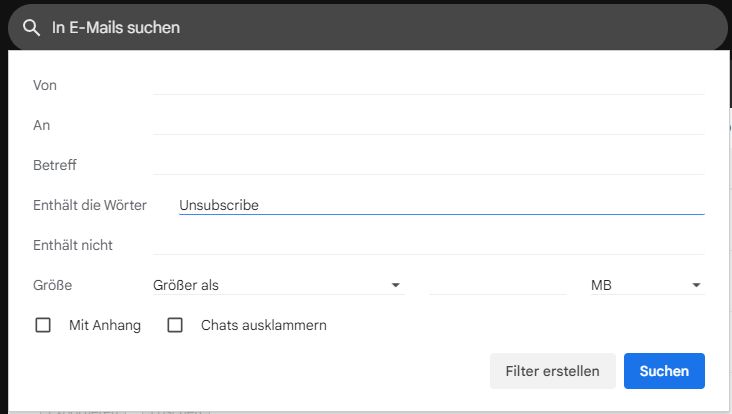The image size is (732, 414).
Task: Click the 'Enthält nicht' input field
Action: (x=428, y=245)
